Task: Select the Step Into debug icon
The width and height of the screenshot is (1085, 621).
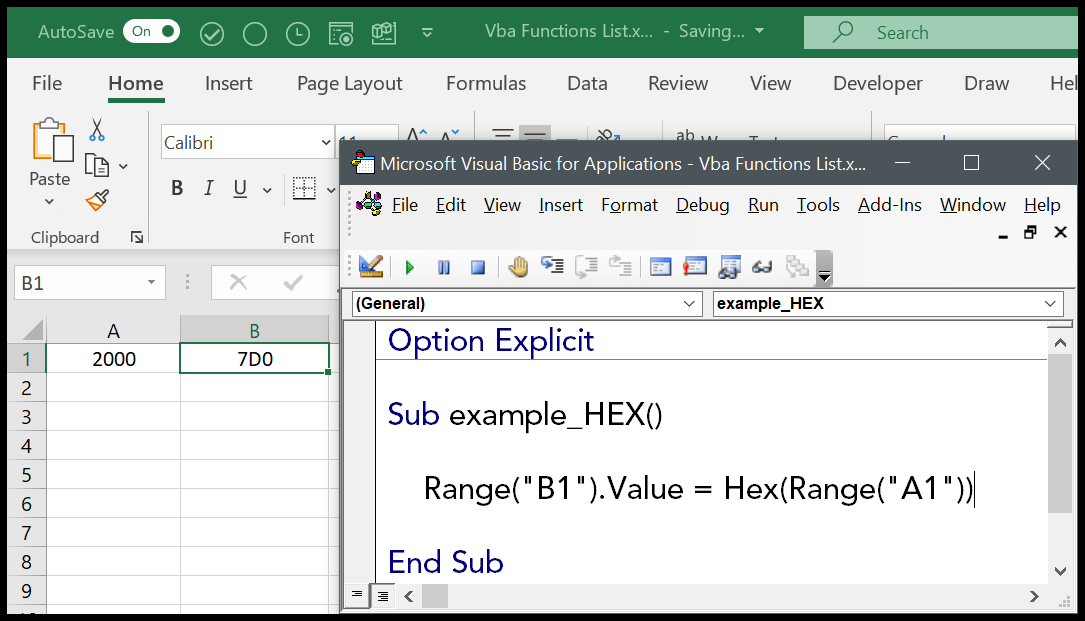Action: click(x=551, y=267)
